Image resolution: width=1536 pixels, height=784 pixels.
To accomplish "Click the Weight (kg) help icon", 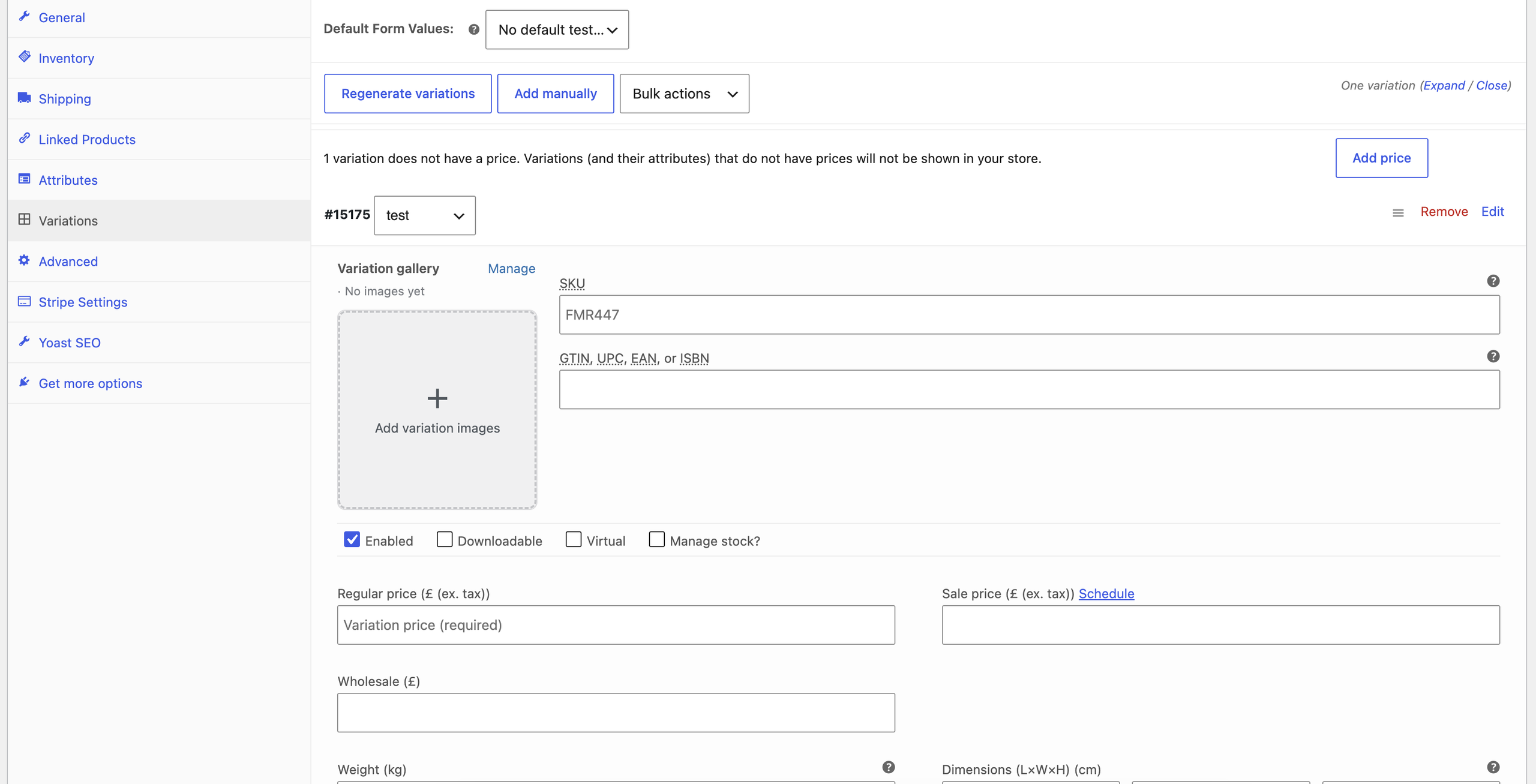I will click(x=889, y=767).
